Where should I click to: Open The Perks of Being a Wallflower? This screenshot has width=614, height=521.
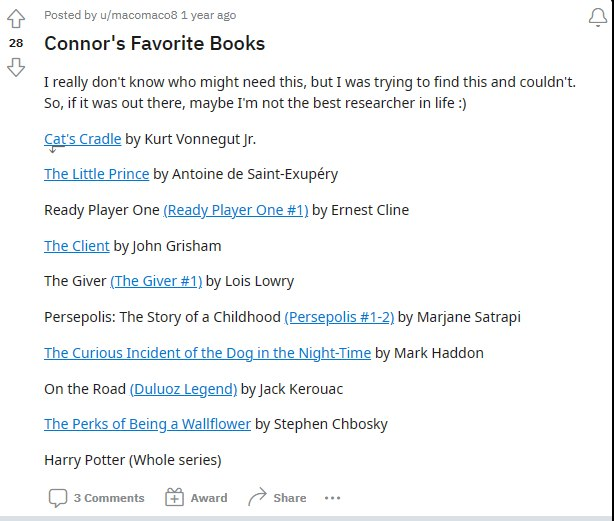[x=147, y=424]
